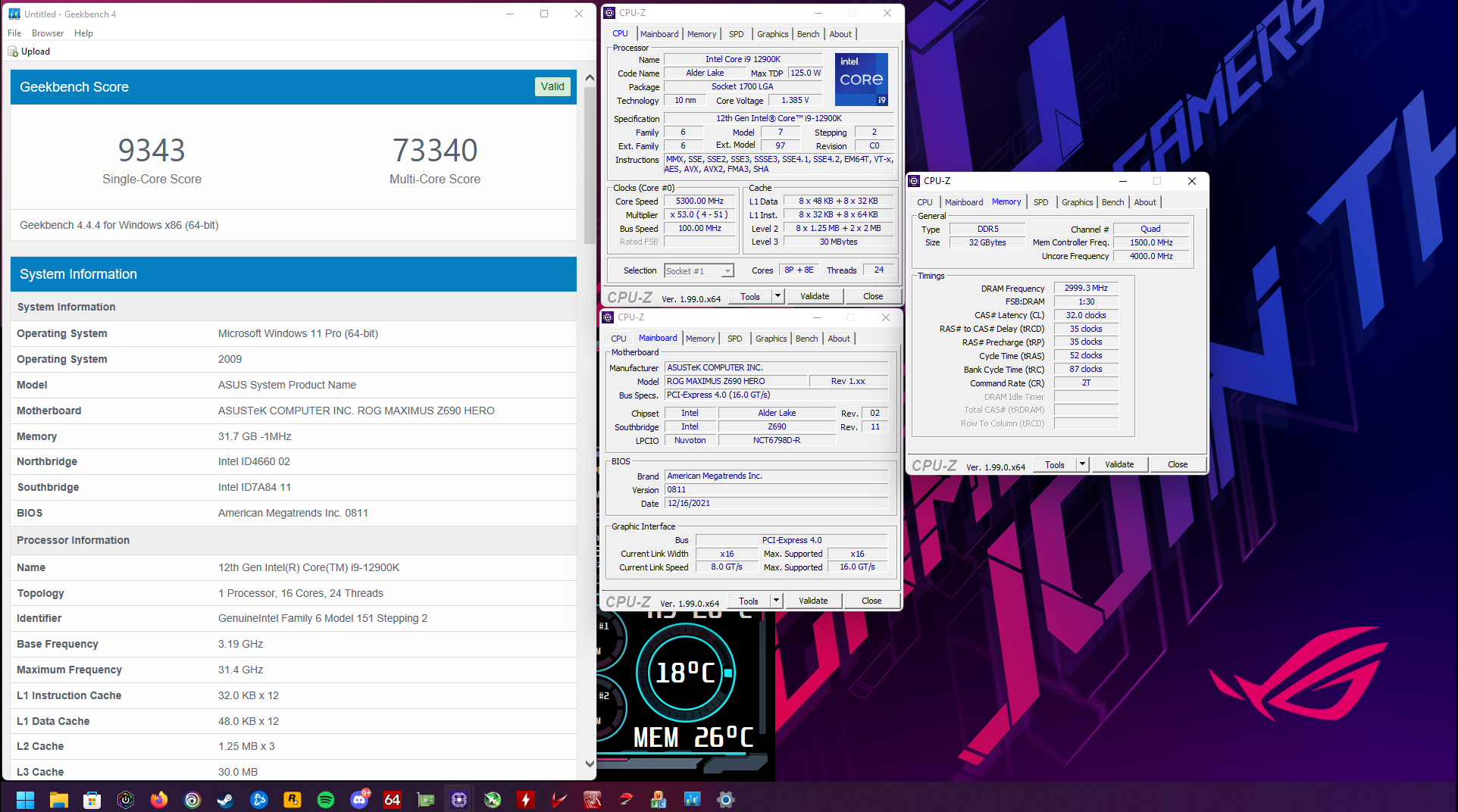Click the 8P + 8E cores value
Screen dimensions: 1458x812
pos(799,270)
